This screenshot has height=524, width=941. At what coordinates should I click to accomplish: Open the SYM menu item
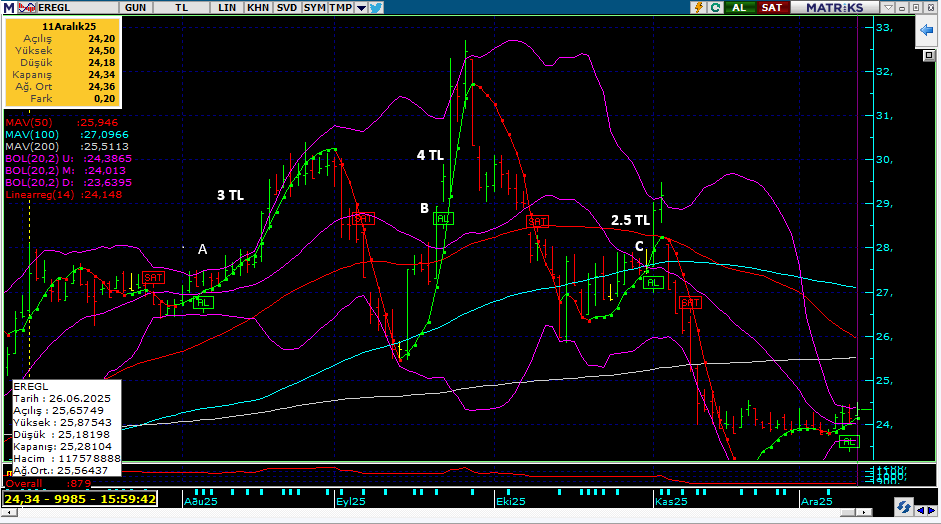point(315,7)
